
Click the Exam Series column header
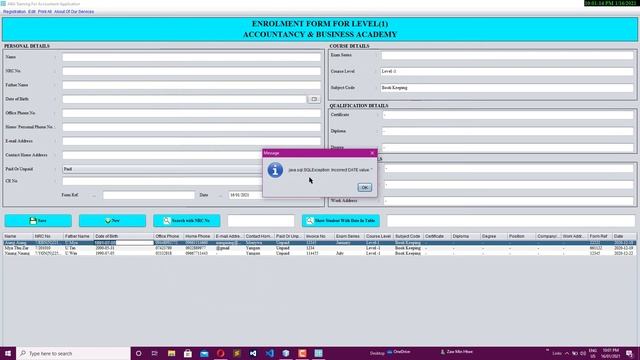[349, 236]
